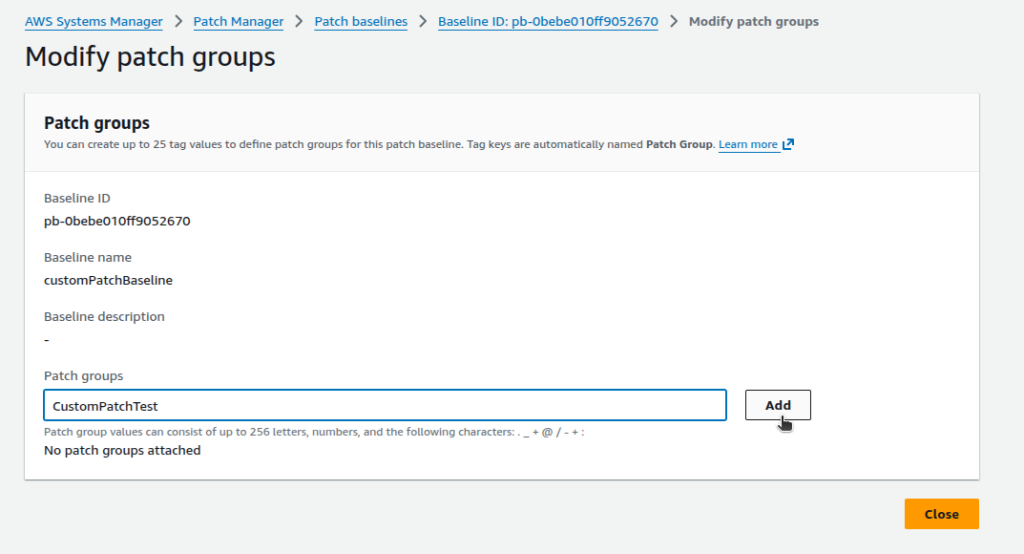Click the 'Modify patch groups' breadcrumb text

754,22
